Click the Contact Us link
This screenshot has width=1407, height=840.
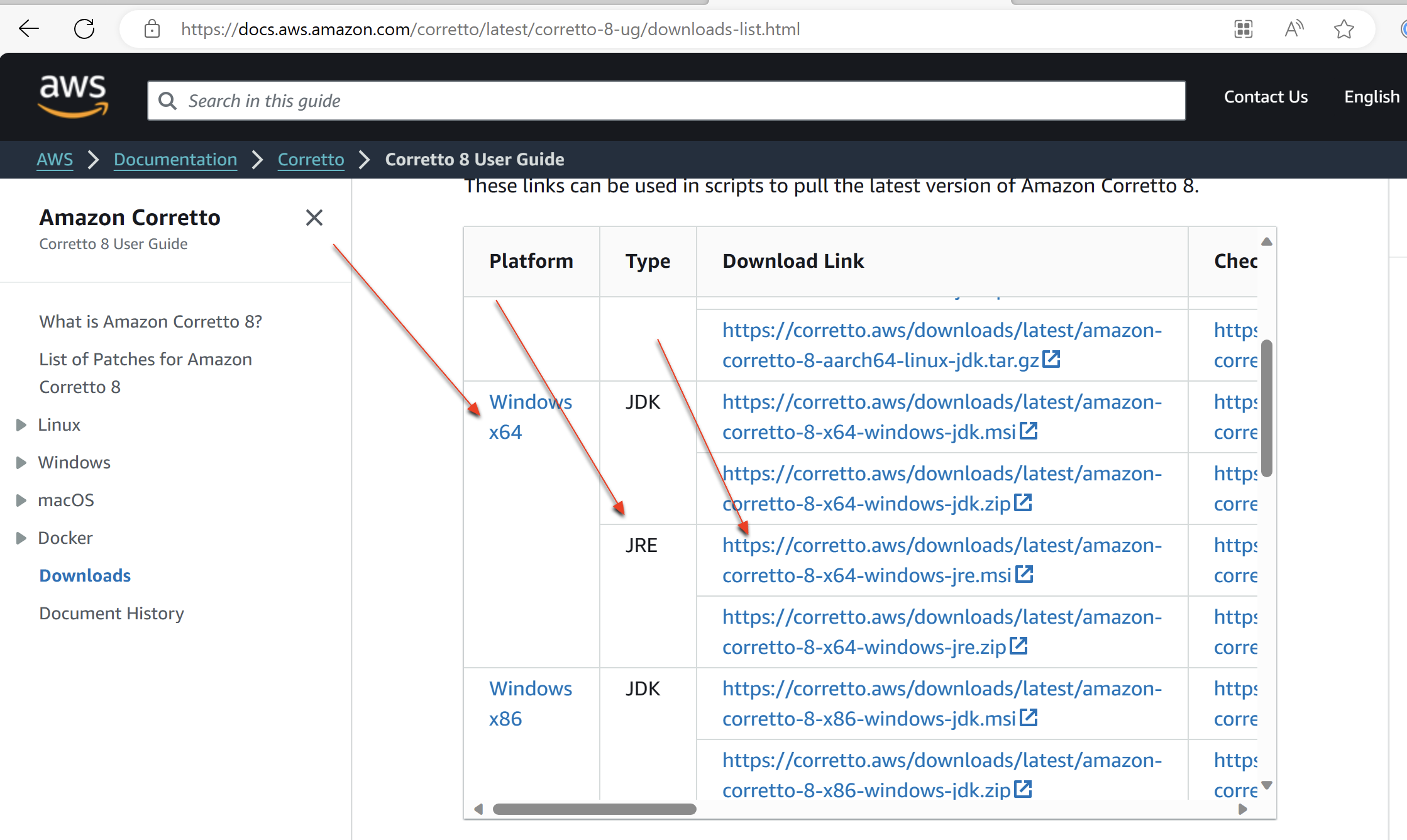[1266, 97]
